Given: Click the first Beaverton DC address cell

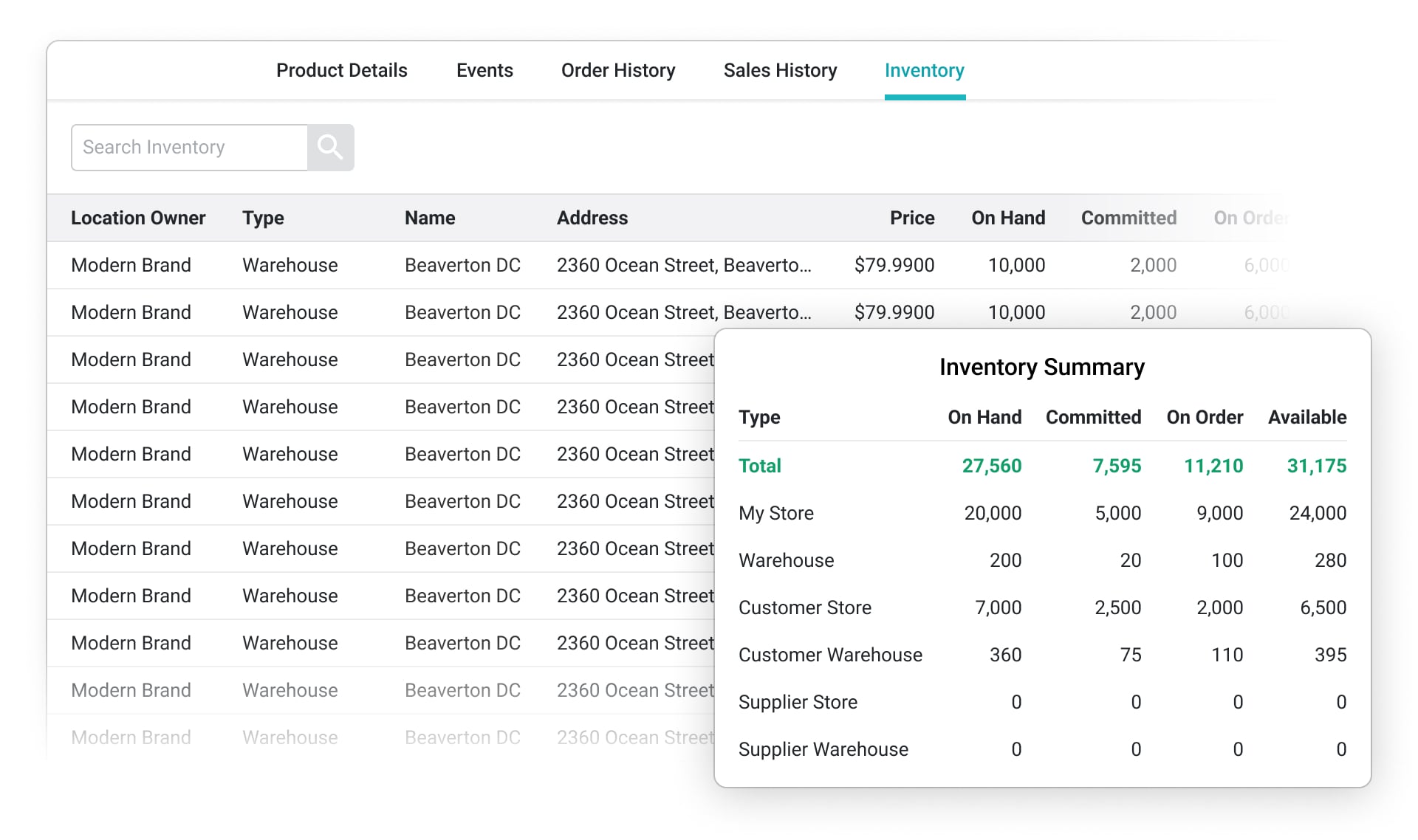Looking at the screenshot, I should pyautogui.click(x=683, y=265).
